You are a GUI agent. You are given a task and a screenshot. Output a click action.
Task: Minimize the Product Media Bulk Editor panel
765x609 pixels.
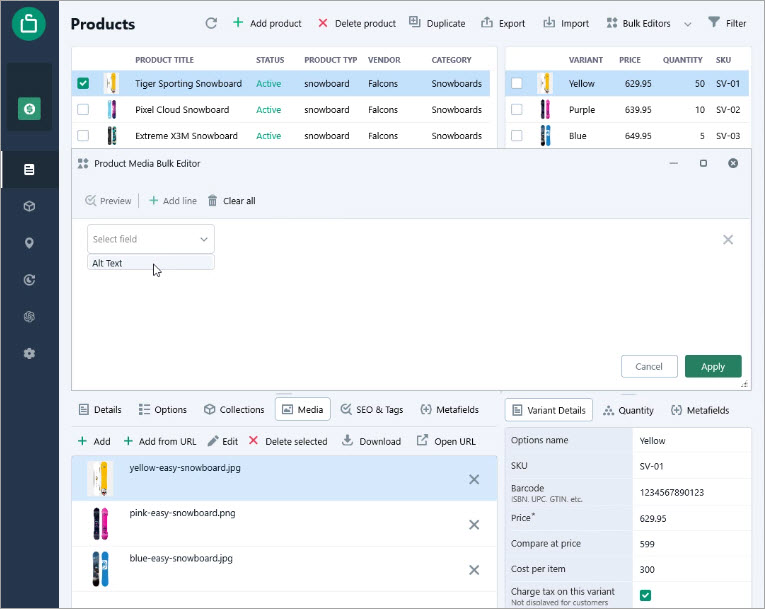click(x=674, y=163)
